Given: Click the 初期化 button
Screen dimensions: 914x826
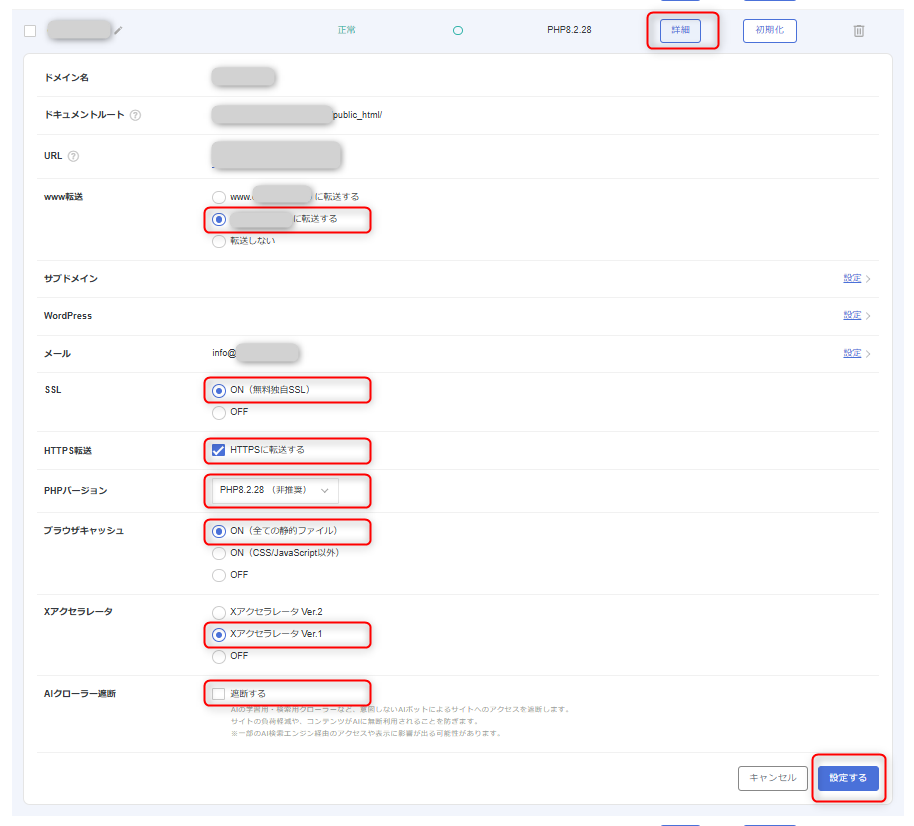Looking at the screenshot, I should 769,31.
